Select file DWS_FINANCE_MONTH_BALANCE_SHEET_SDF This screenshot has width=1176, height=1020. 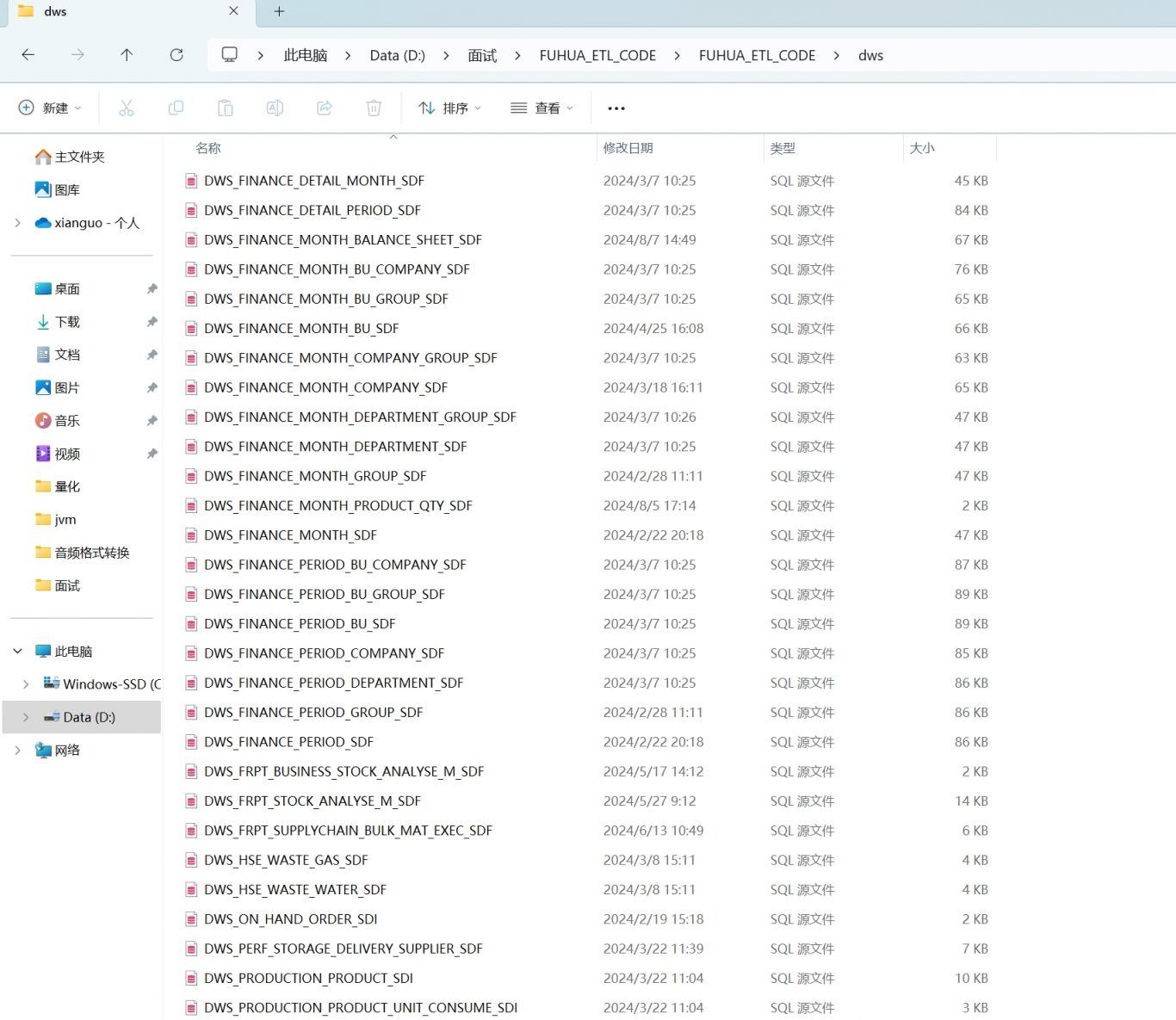point(343,240)
